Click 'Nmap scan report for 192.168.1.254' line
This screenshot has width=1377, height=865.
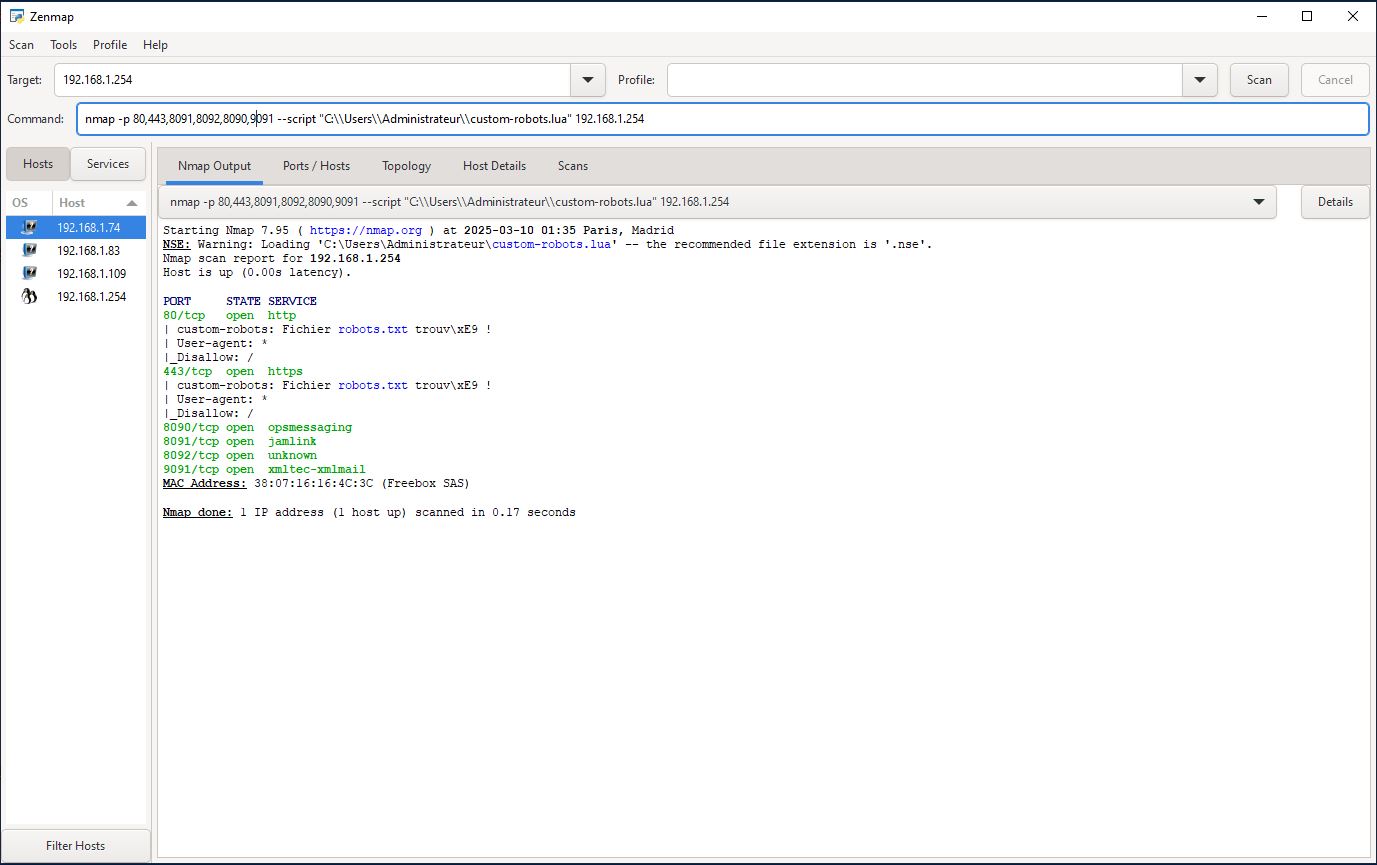coord(282,258)
